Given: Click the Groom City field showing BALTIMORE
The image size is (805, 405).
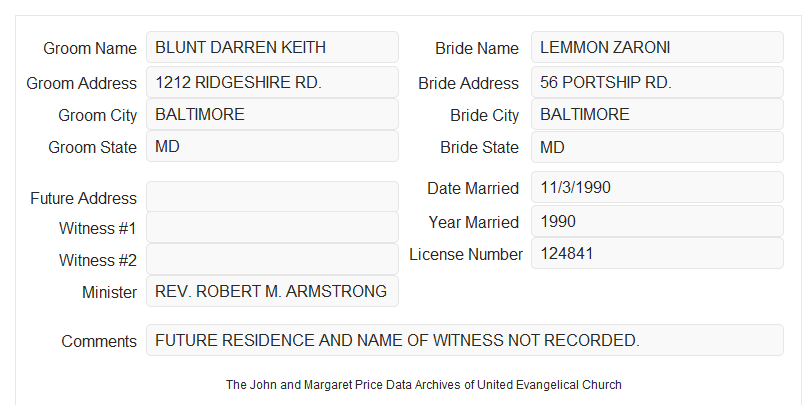Looking at the screenshot, I should [272, 114].
